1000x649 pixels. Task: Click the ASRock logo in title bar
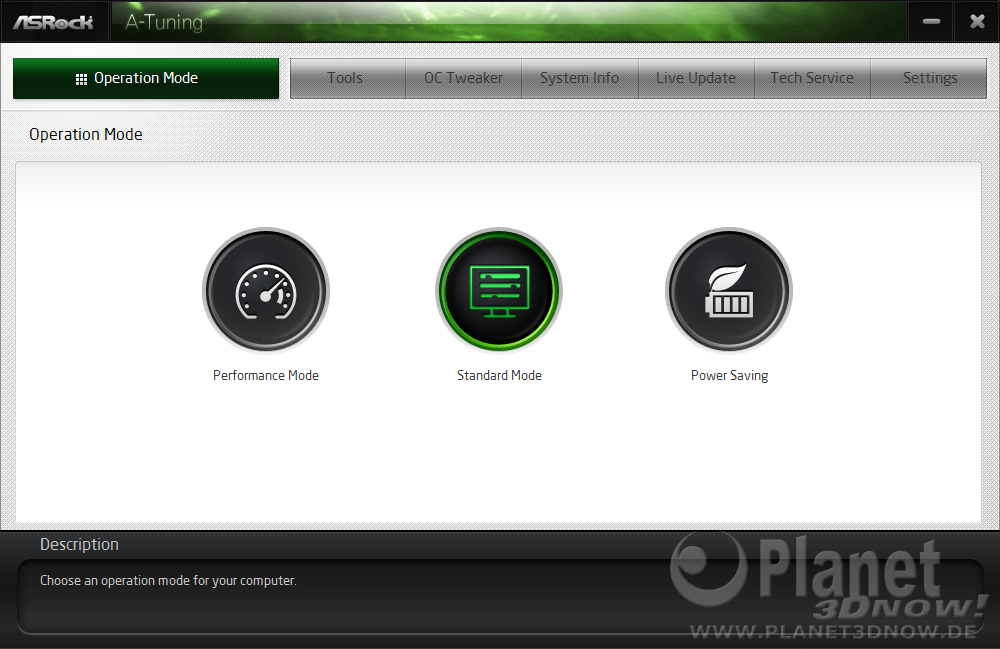coord(54,22)
